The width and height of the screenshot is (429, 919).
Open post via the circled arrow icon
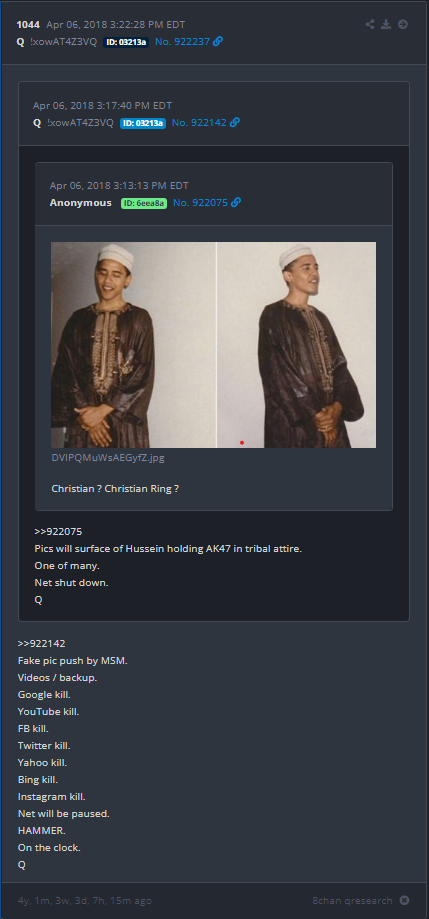click(x=403, y=24)
